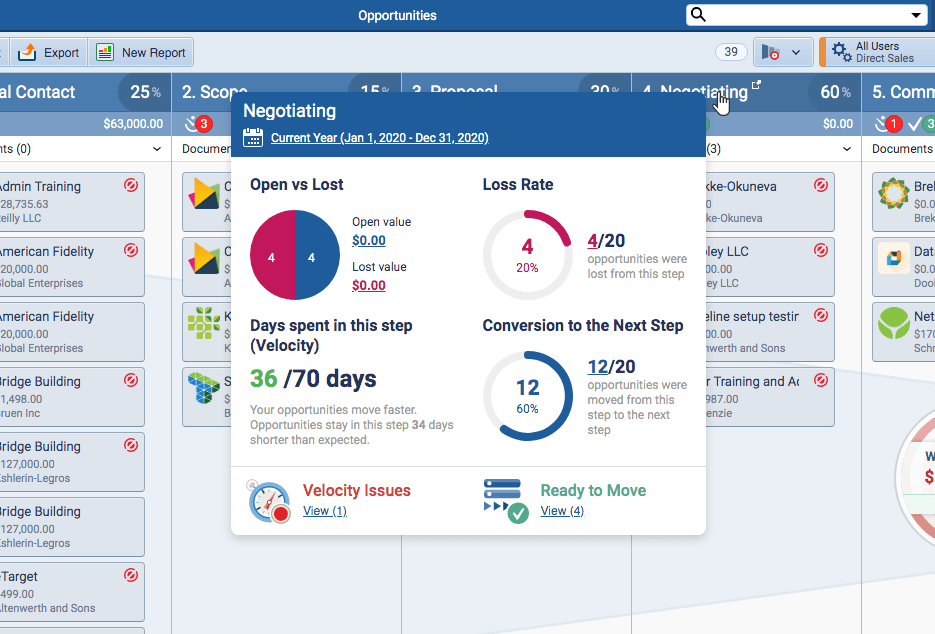Click the Commit stage red 1 badge
Viewport: 935px width, 634px height.
(893, 124)
